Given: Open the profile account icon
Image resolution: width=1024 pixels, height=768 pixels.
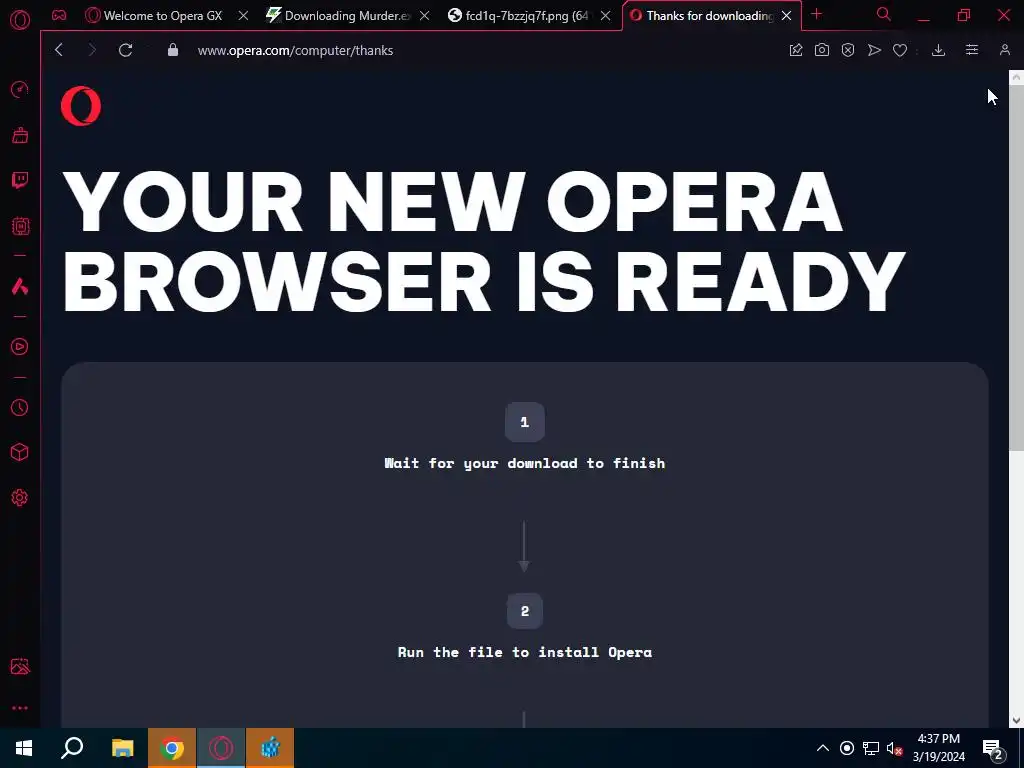Looking at the screenshot, I should (x=1004, y=50).
